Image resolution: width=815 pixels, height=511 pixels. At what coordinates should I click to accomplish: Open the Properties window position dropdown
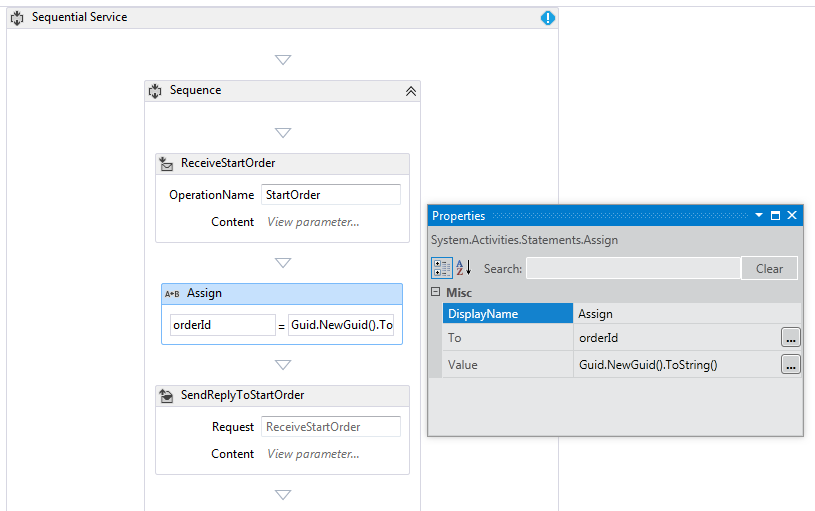click(x=759, y=215)
